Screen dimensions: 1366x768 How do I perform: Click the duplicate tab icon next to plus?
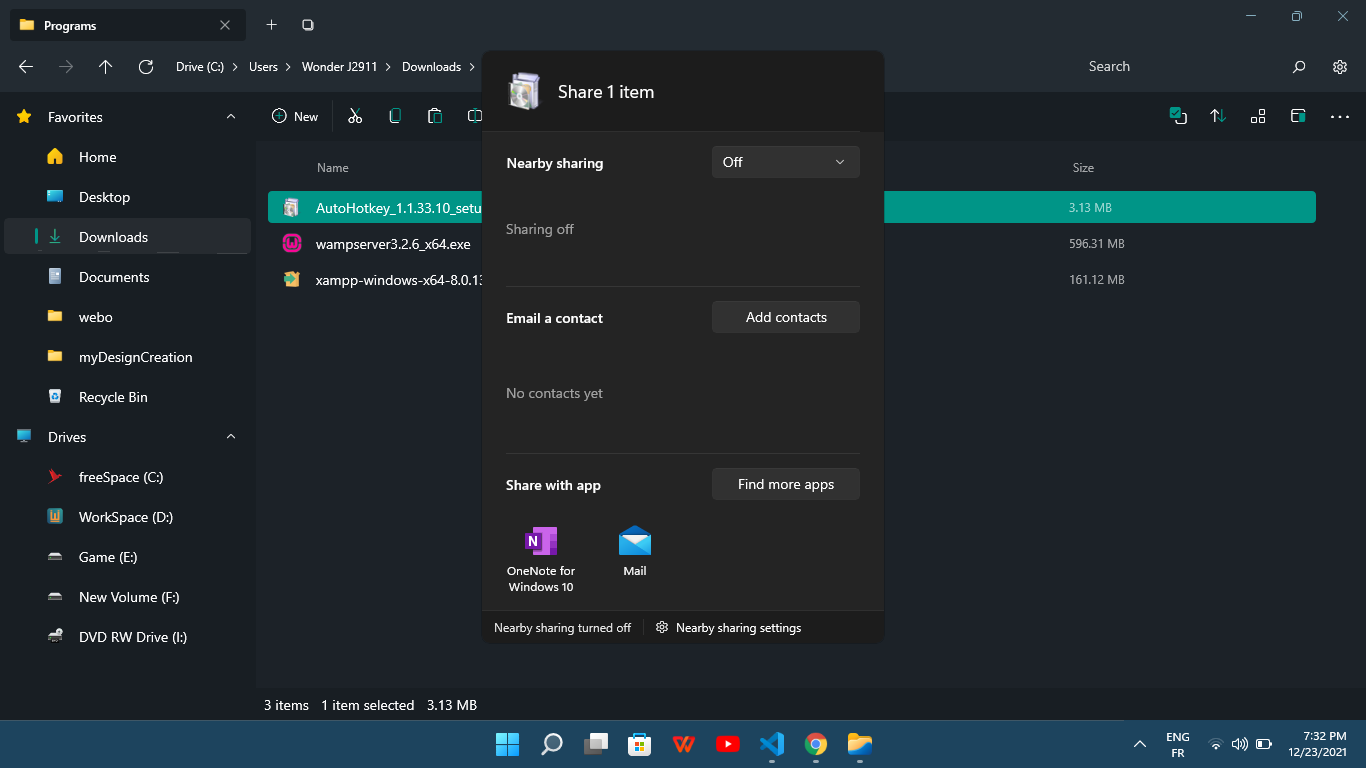click(x=308, y=25)
